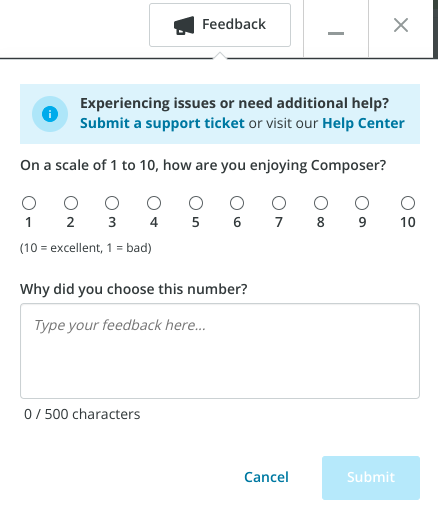The height and width of the screenshot is (505, 438).
Task: Select rating 5 radio button
Action: [x=196, y=203]
